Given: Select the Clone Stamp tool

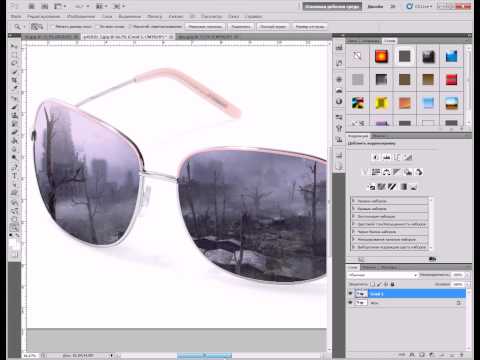Looking at the screenshot, I should 14,116.
